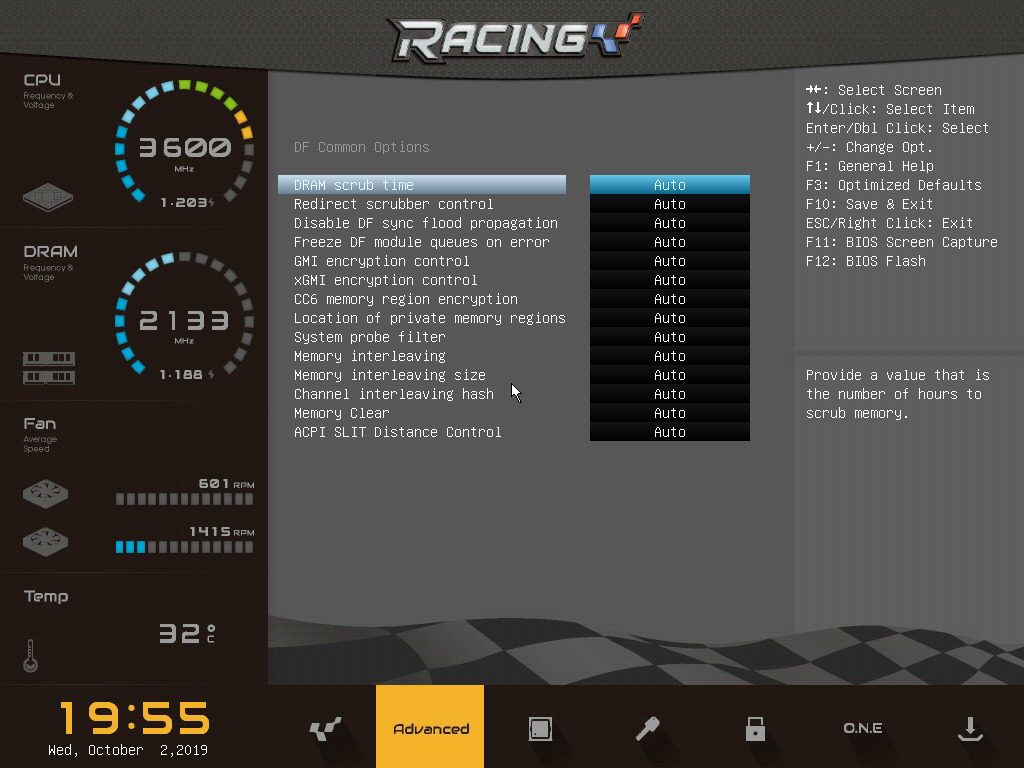This screenshot has width=1024, height=768.
Task: Open Disable DF sync flood propagation value
Action: [x=669, y=223]
